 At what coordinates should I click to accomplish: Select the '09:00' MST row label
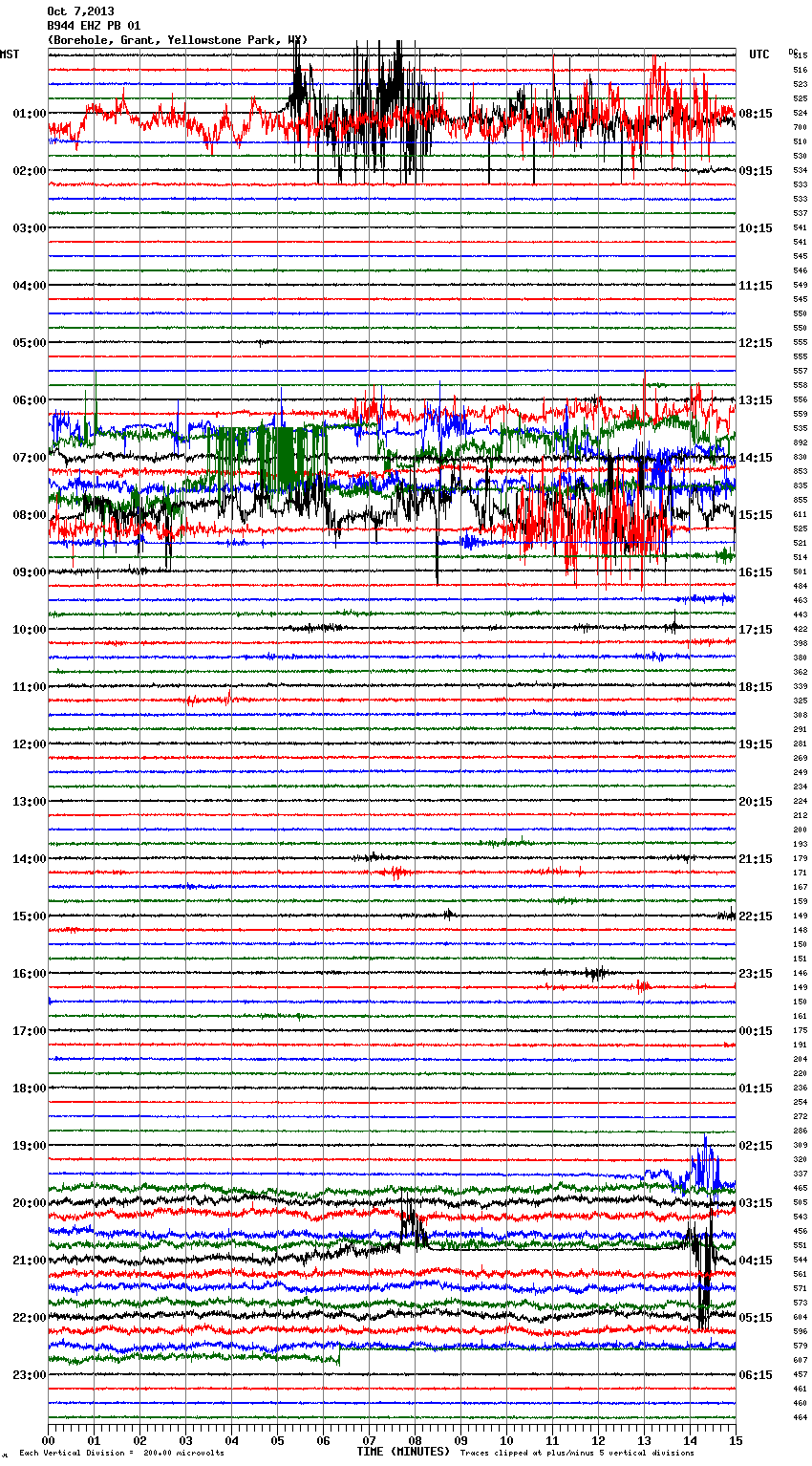tap(29, 572)
